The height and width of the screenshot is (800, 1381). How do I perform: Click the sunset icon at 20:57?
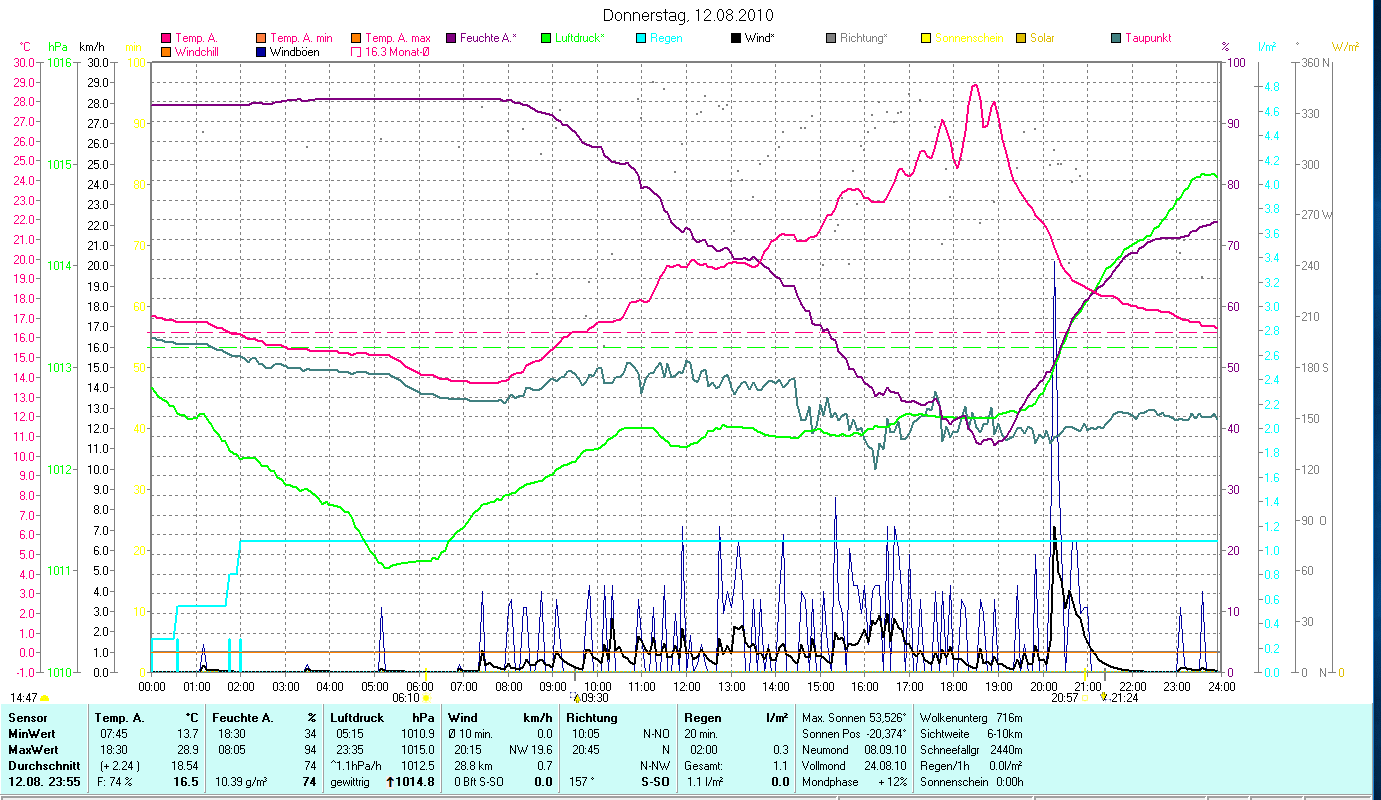(x=1084, y=698)
